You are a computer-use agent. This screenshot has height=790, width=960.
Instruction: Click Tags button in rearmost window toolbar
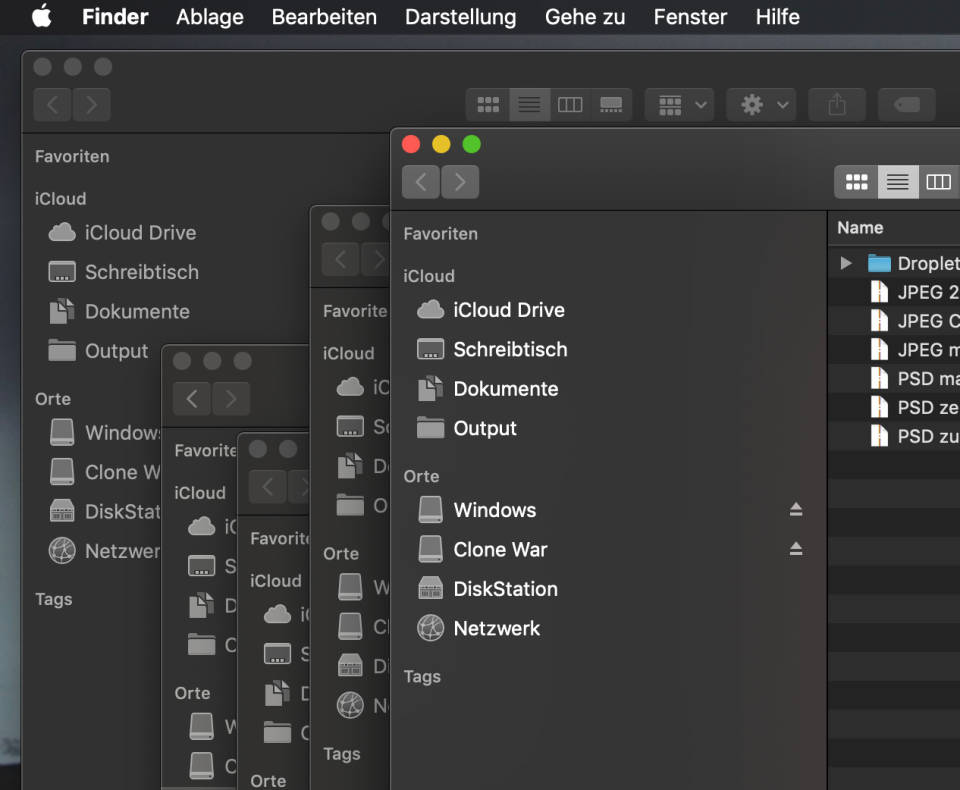(x=907, y=105)
